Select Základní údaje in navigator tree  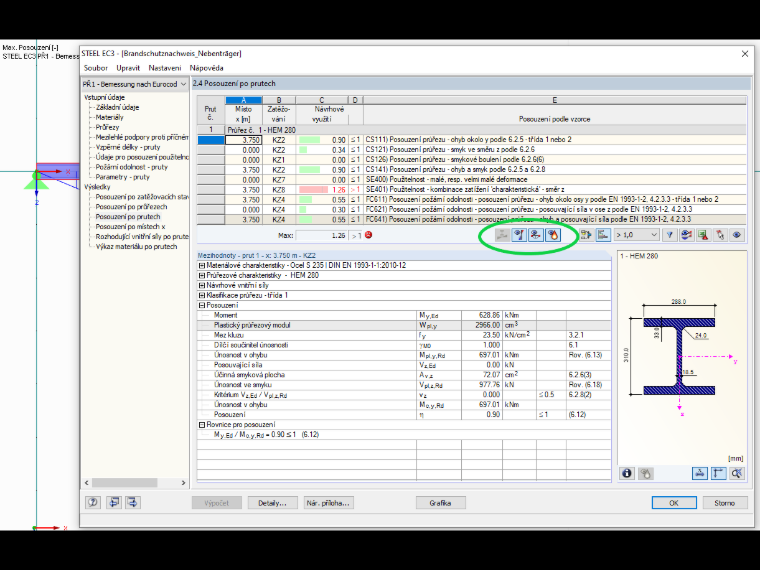117,108
